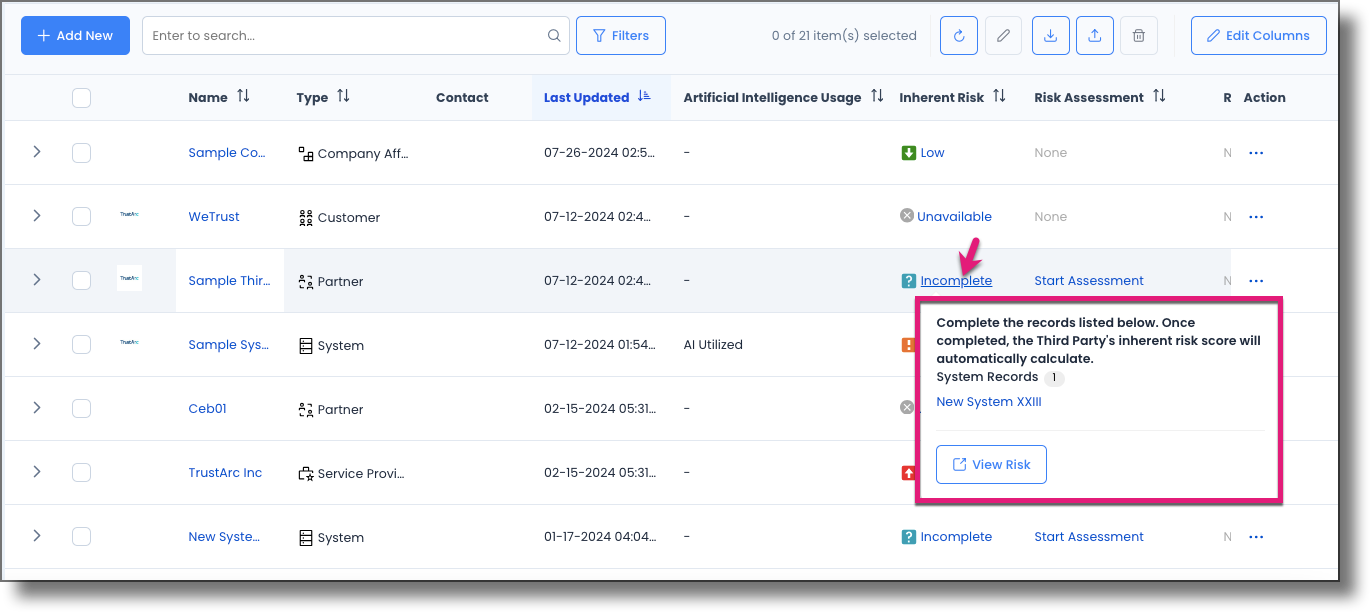Viewport: 1371px width, 613px height.
Task: Check the checkbox for the WeTrust row
Action: coord(81,216)
